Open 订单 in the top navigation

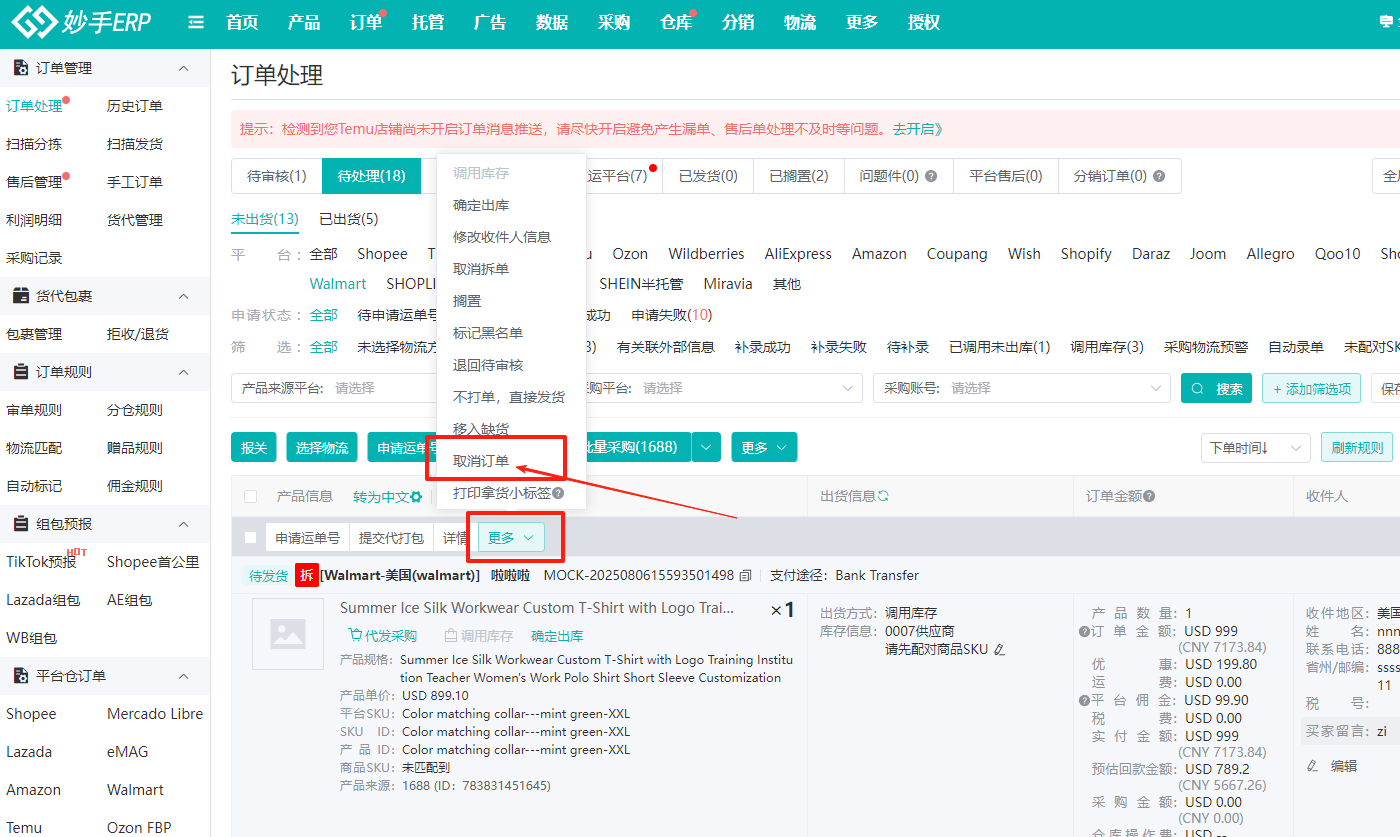(367, 22)
